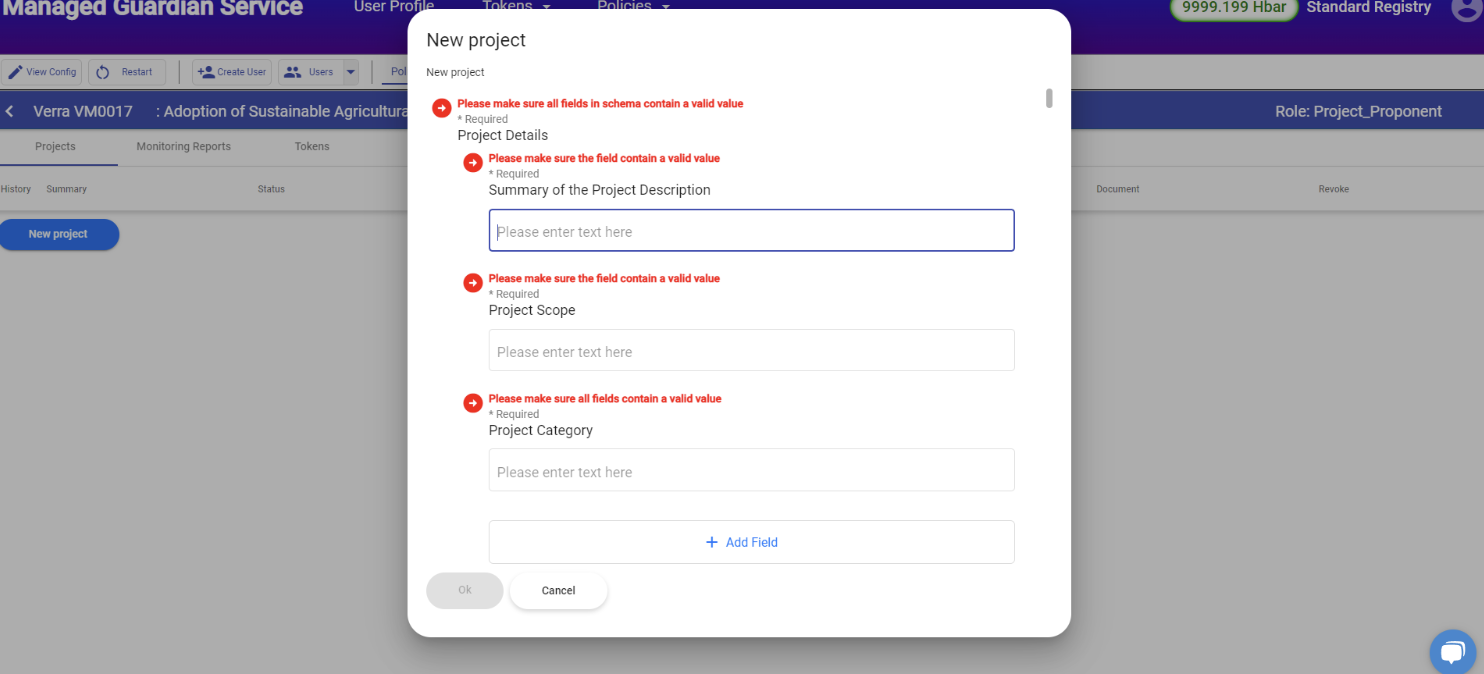
Task: Click the back chevron beside Verra VM0017
Action: click(10, 111)
